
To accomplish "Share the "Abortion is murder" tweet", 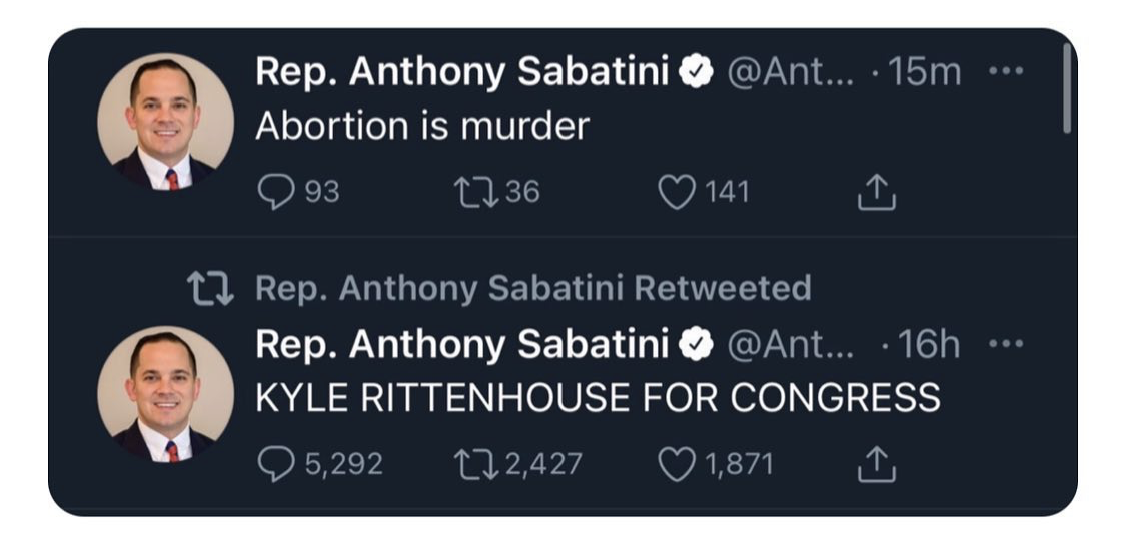I will coord(877,192).
